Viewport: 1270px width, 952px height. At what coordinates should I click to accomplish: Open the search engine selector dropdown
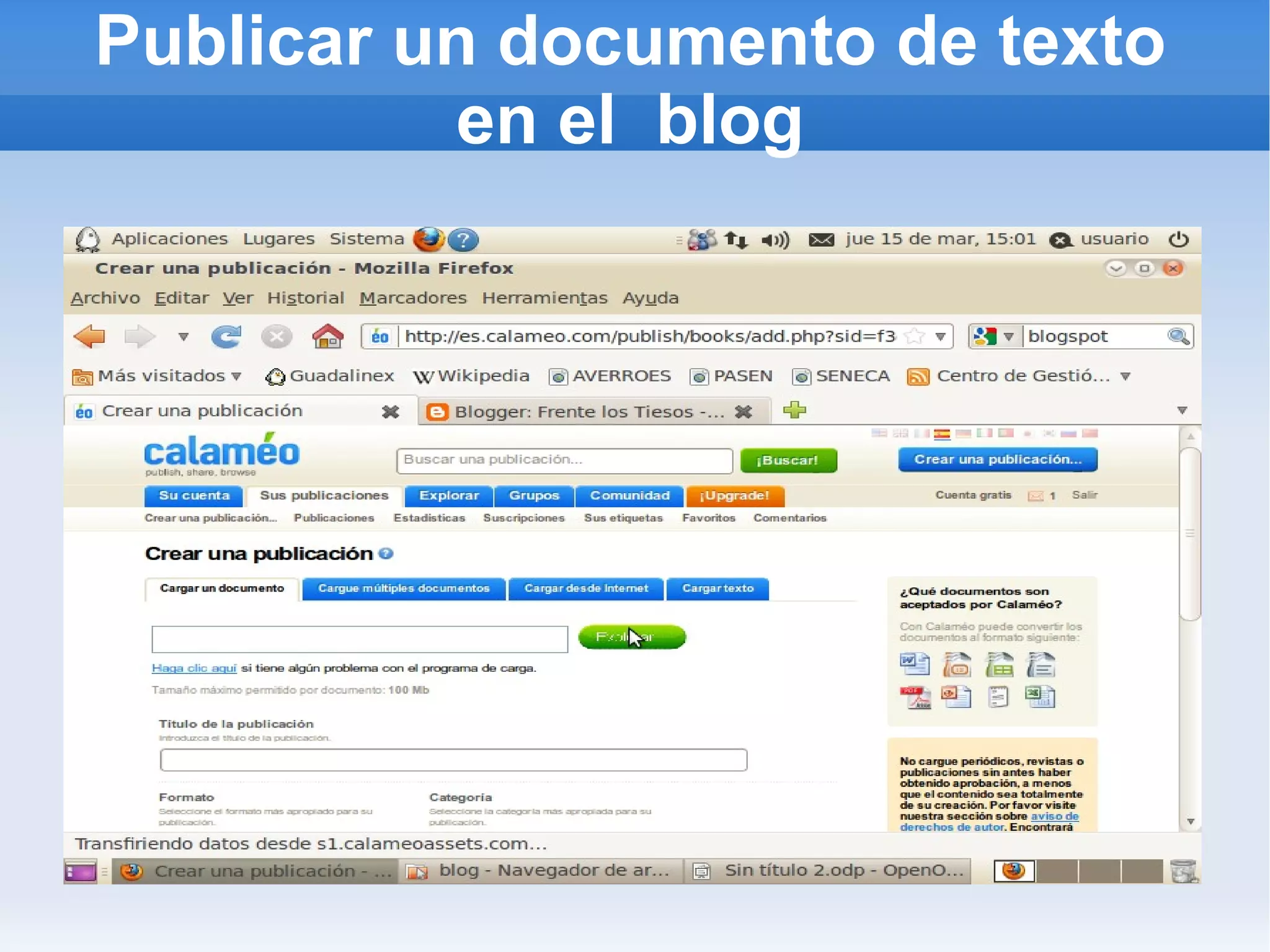pos(1008,337)
